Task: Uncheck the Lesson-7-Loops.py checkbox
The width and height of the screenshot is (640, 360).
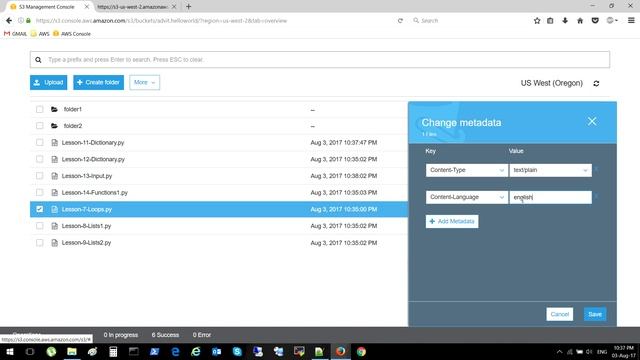Action: 40,209
